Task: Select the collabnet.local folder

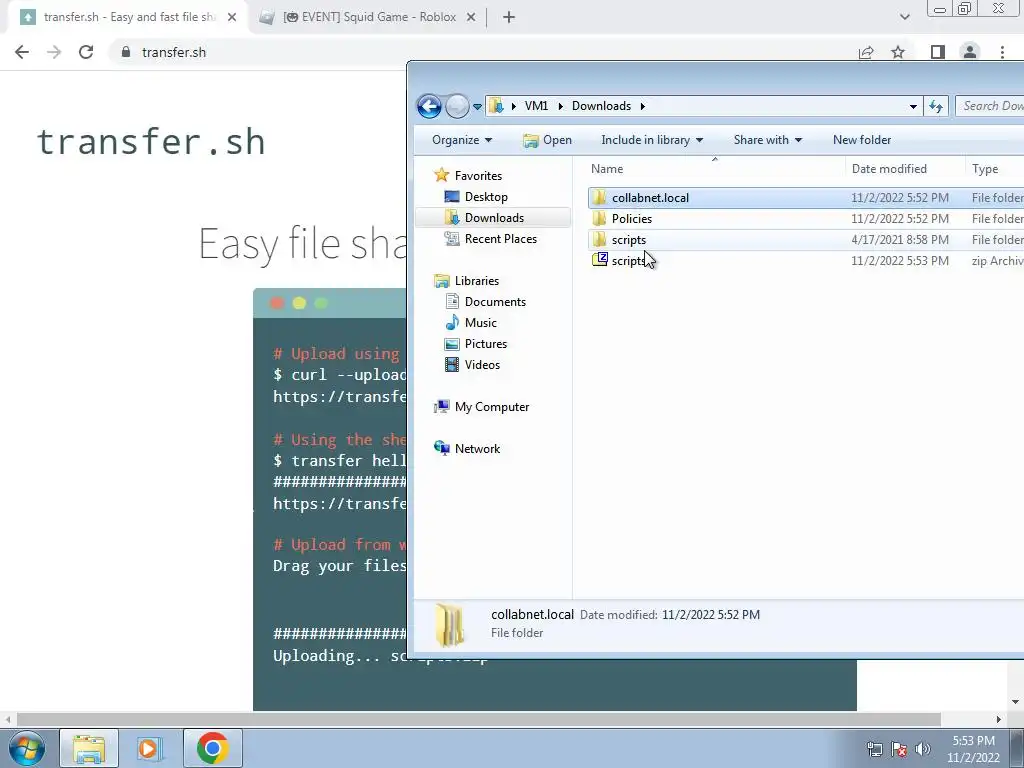Action: pos(806,198)
